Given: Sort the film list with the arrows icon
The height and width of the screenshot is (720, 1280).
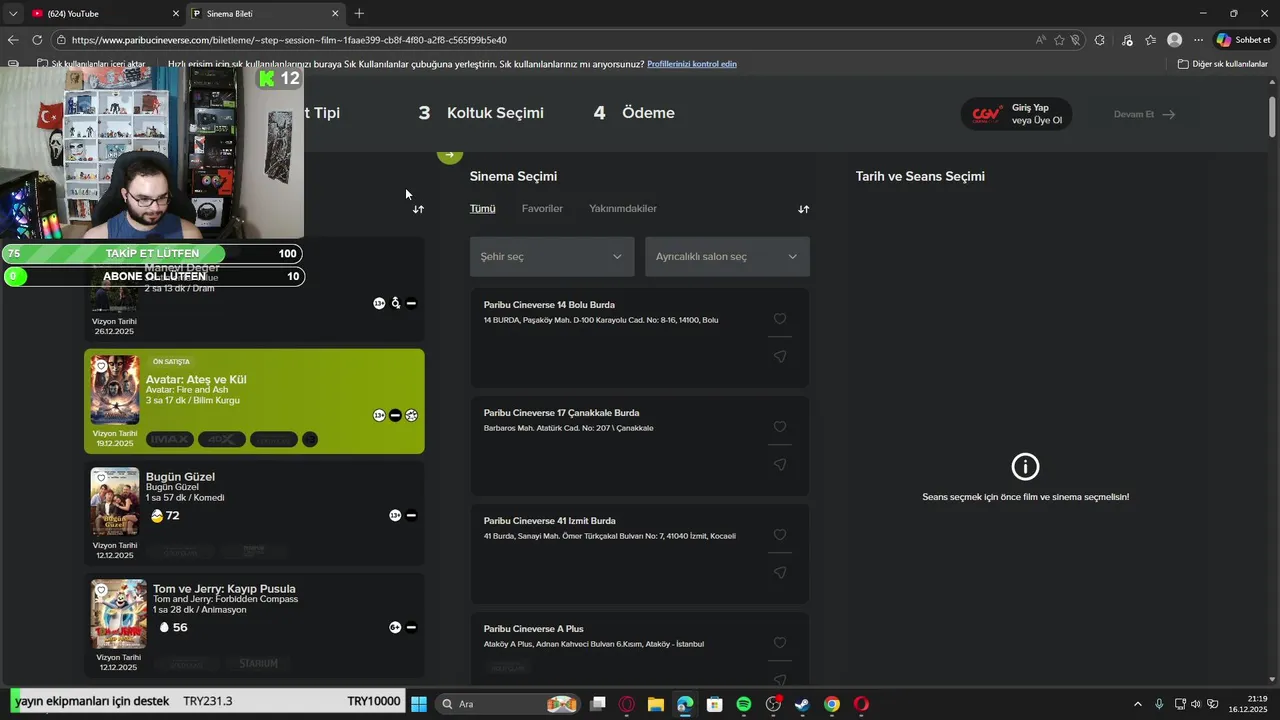Looking at the screenshot, I should click(x=418, y=209).
